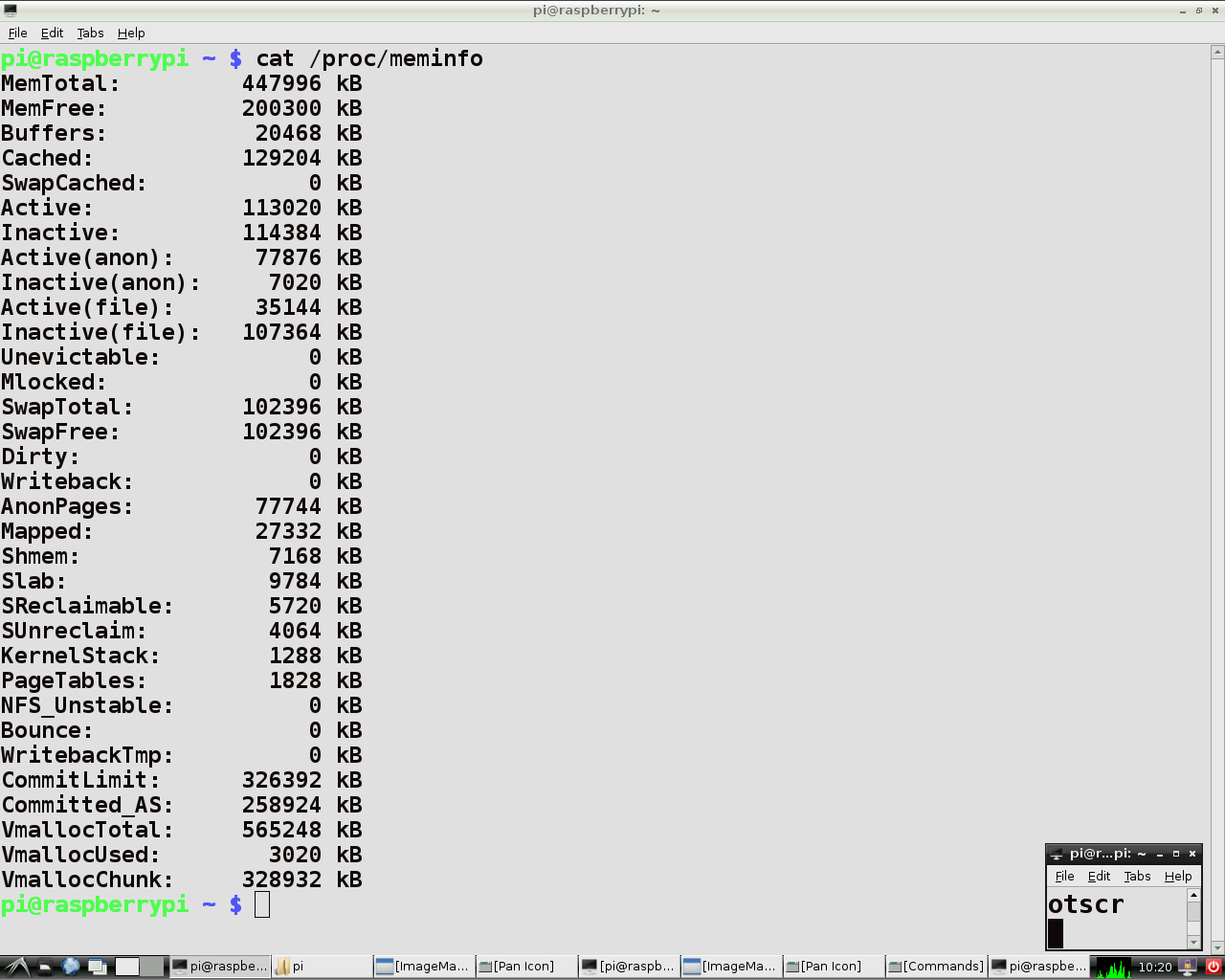Image resolution: width=1225 pixels, height=980 pixels.
Task: Click the screen lock icon in tray
Action: tap(1188, 967)
